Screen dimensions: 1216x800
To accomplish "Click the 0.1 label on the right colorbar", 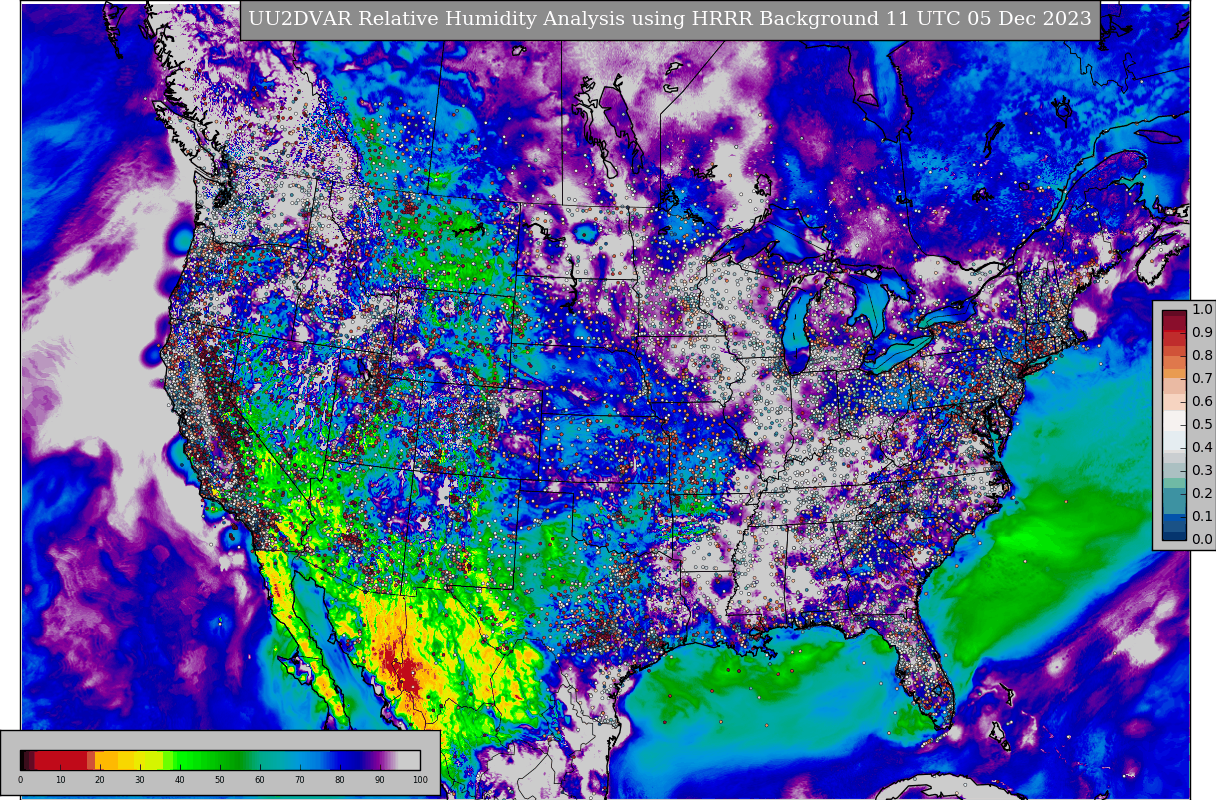I will click(x=1202, y=516).
